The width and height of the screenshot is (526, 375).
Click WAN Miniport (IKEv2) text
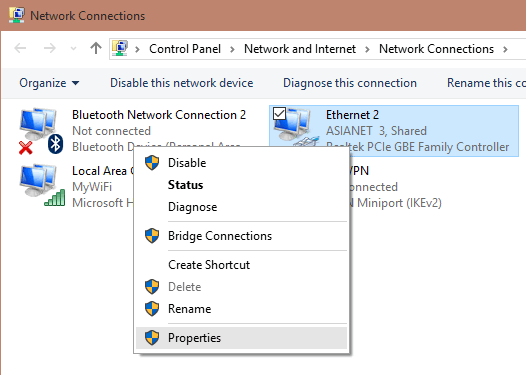coord(396,203)
